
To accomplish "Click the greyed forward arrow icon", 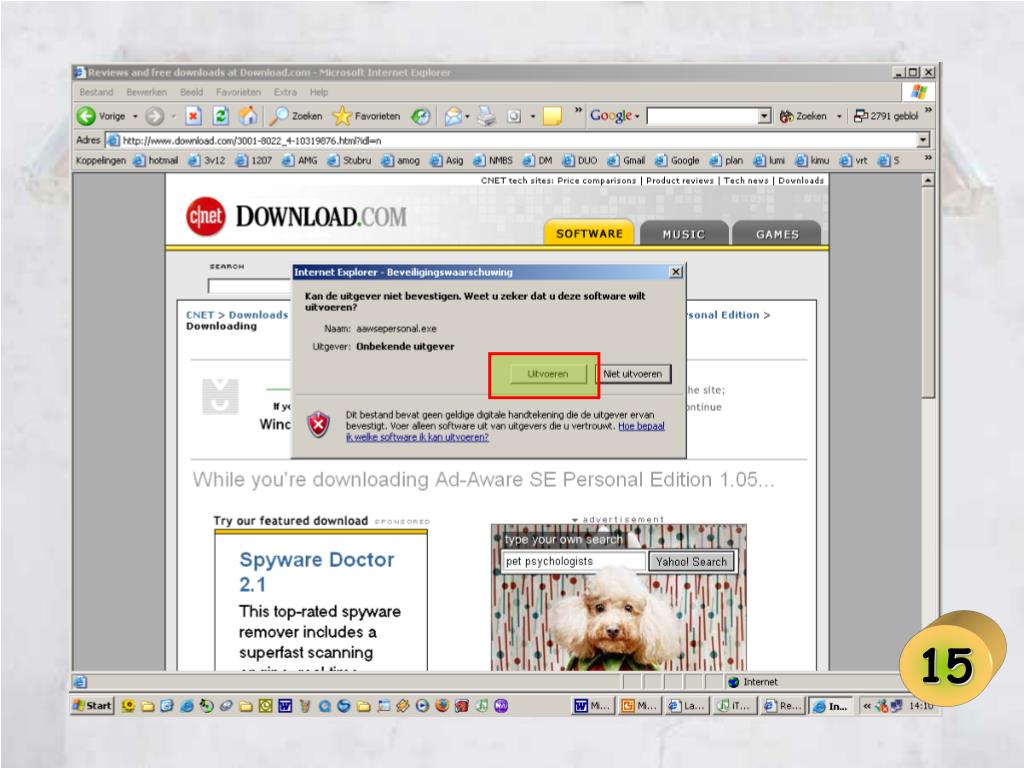I will pyautogui.click(x=154, y=116).
